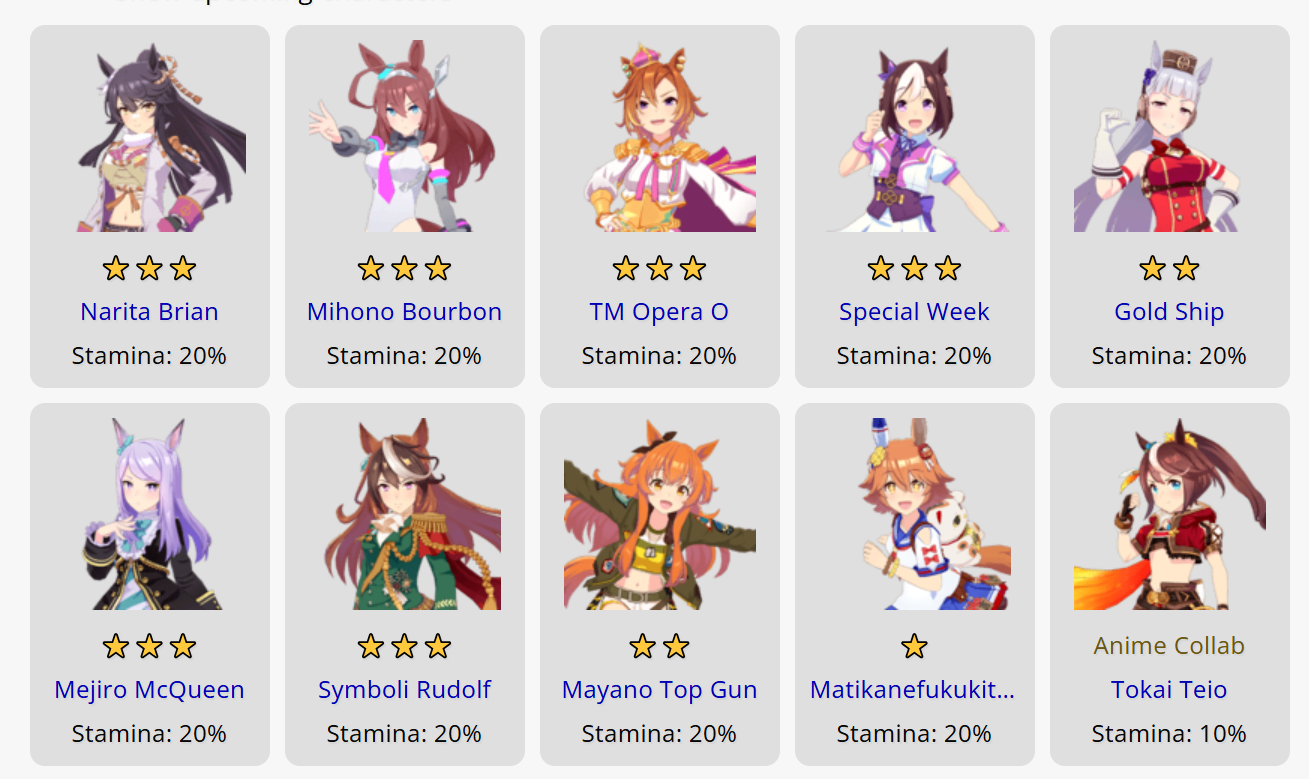Viewport: 1309px width, 779px height.
Task: Select the TM Opera O character image
Action: (x=660, y=136)
